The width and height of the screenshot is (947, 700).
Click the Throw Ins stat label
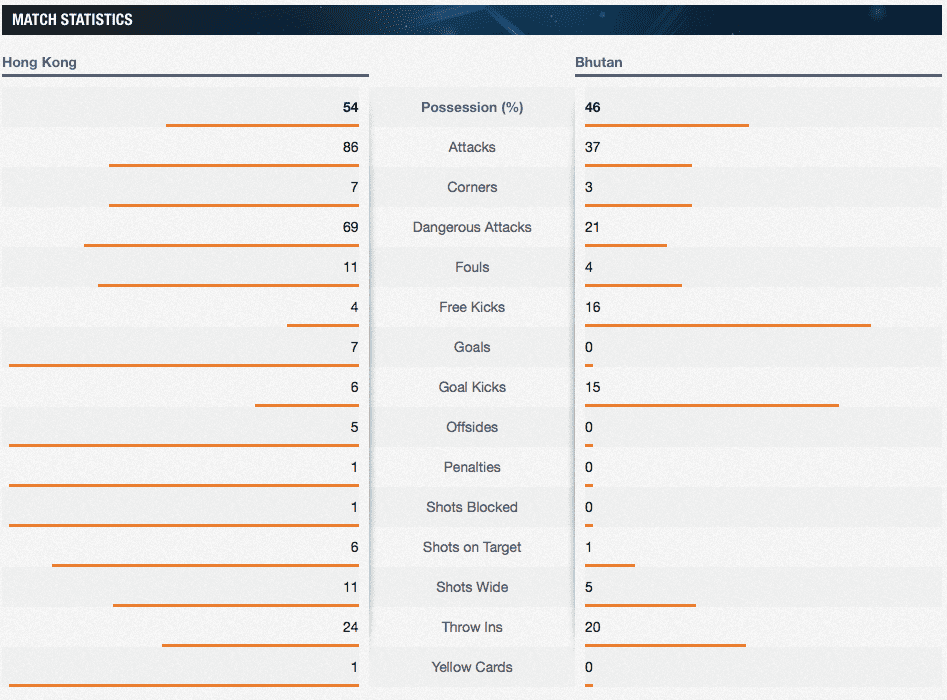click(472, 627)
